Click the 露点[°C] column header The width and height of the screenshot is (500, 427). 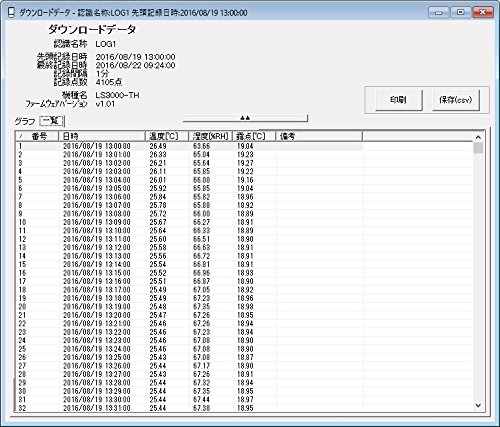click(254, 136)
